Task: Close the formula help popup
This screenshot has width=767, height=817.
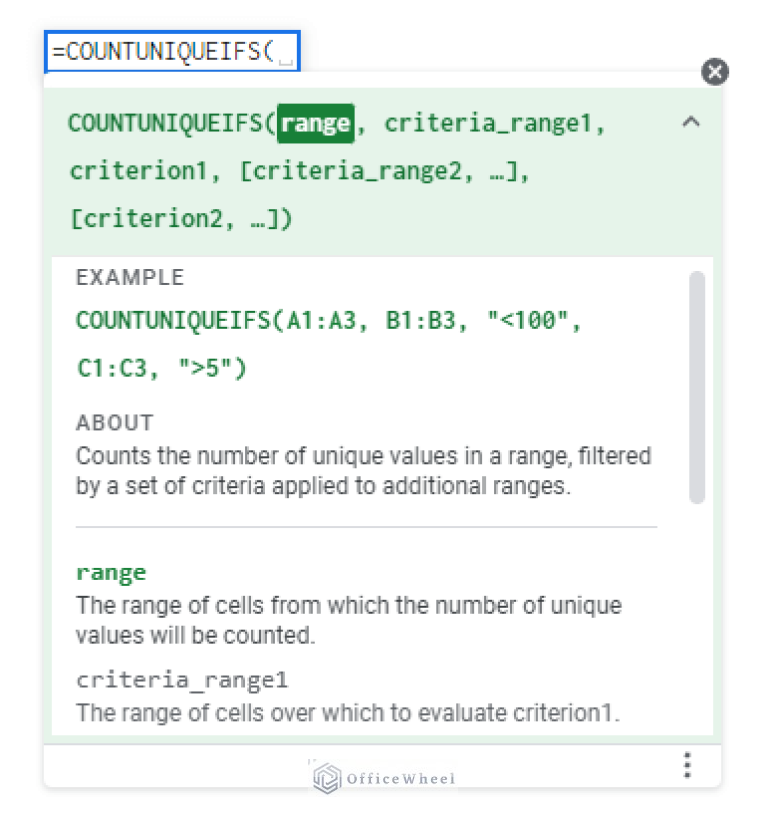Action: click(714, 71)
